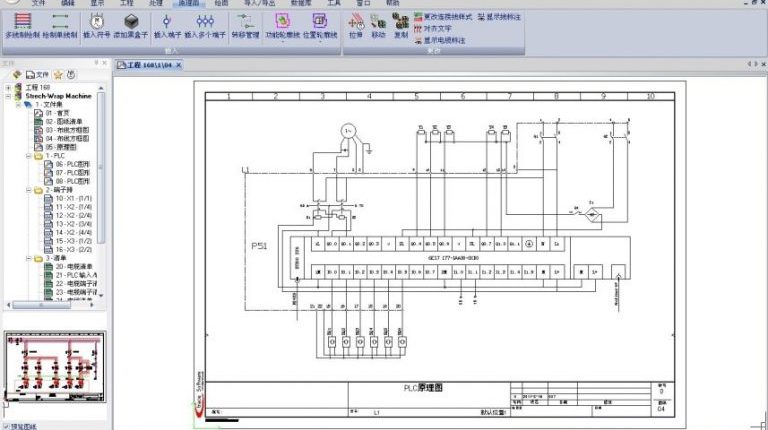Open the 显示 menu
This screenshot has width=768, height=430.
pos(97,3)
